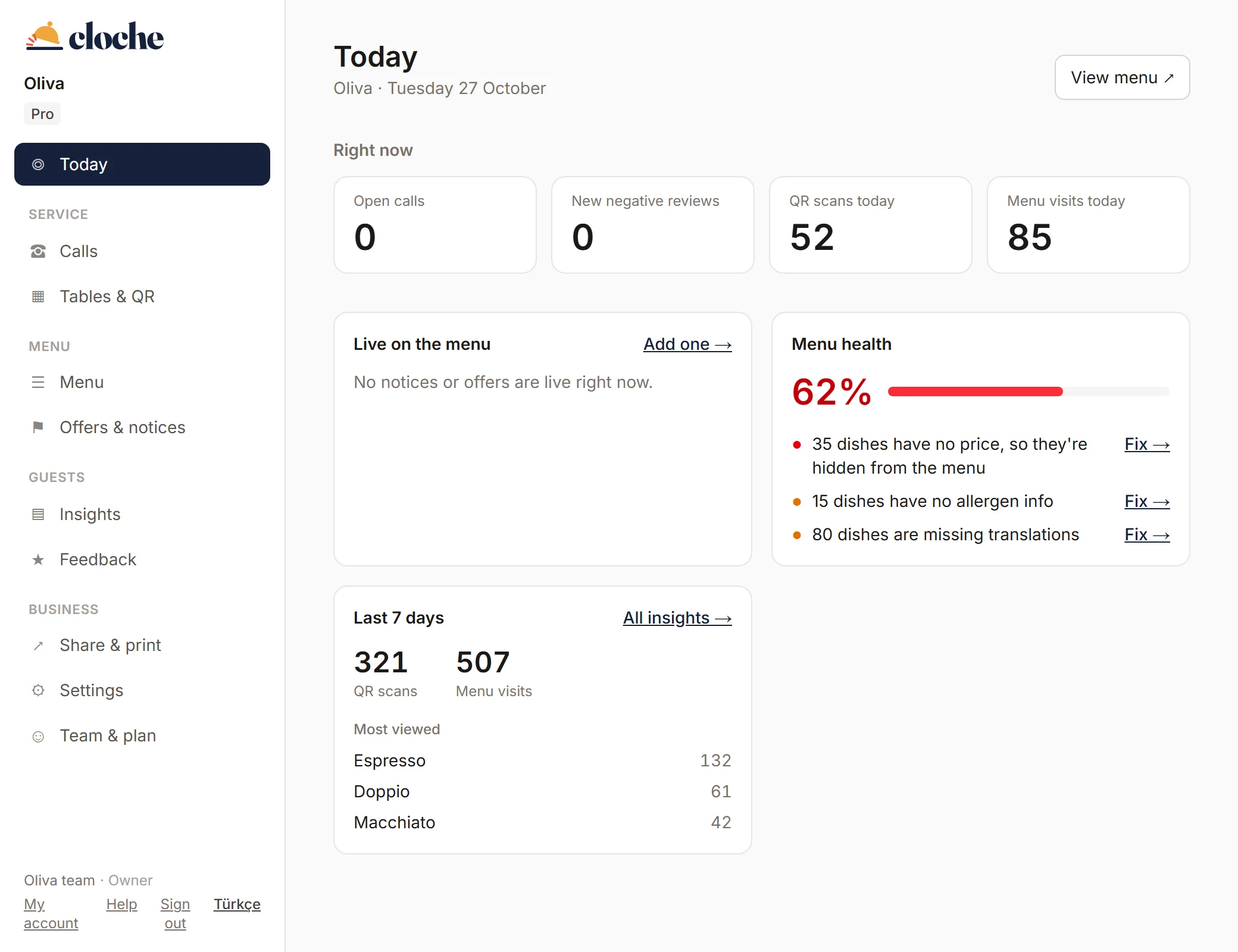1238x952 pixels.
Task: Click the cloche logo icon
Action: tap(44, 36)
